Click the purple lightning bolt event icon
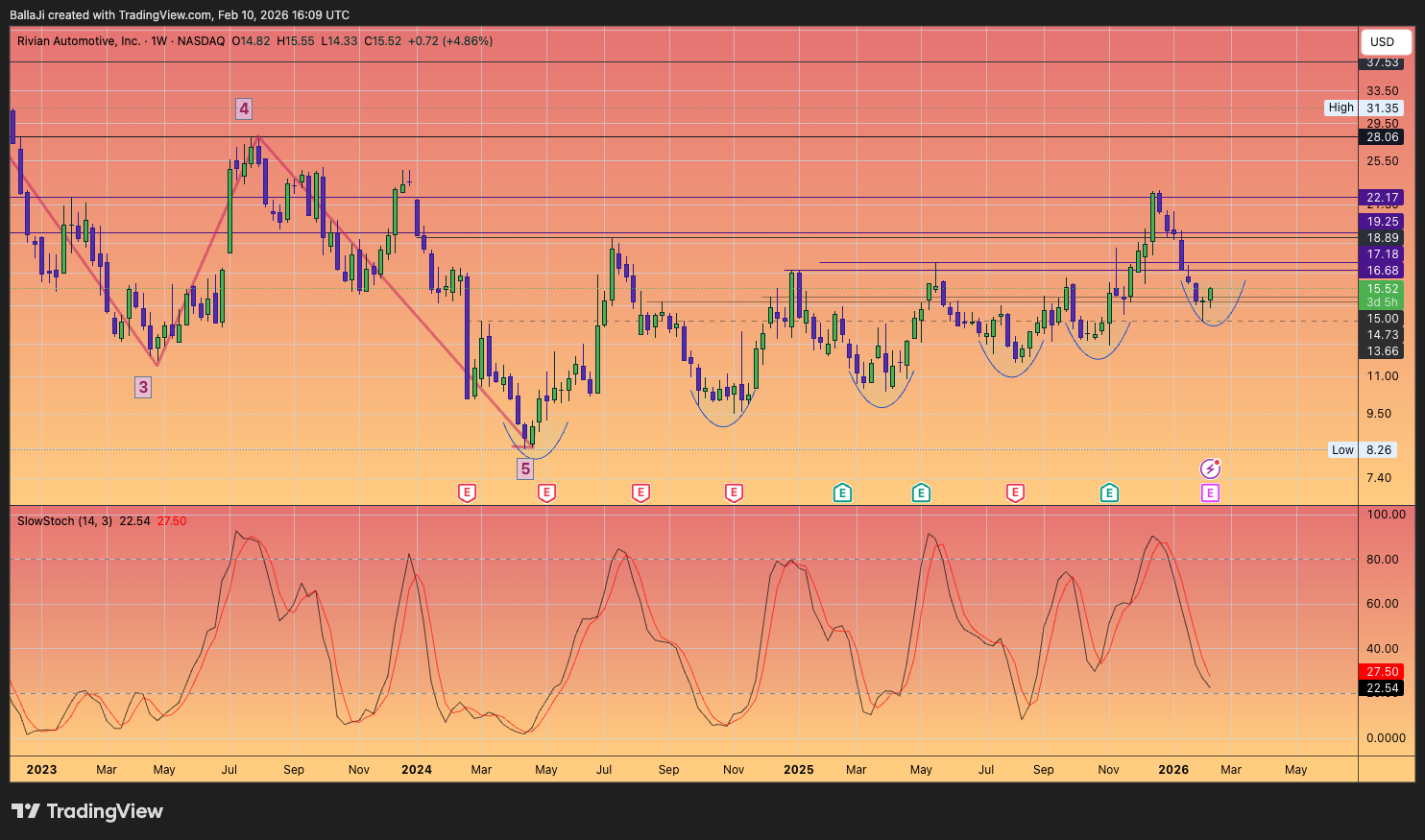The width and height of the screenshot is (1425, 840). (1211, 468)
